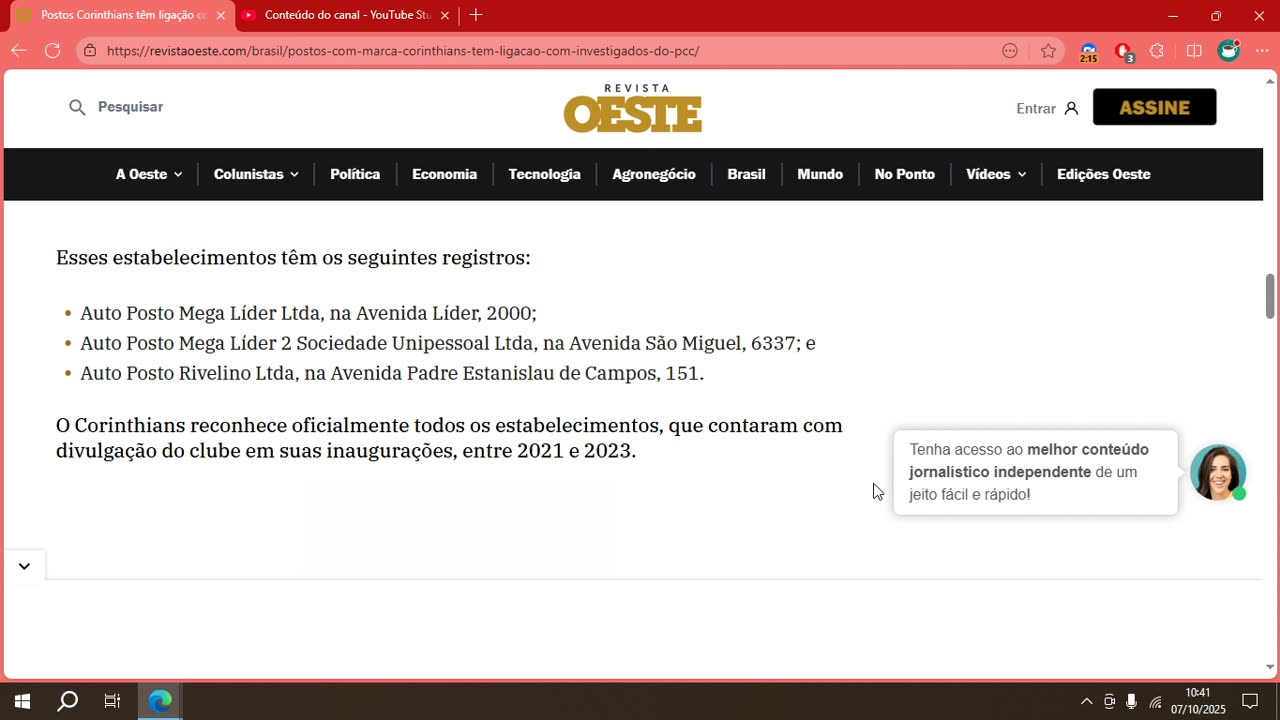The image size is (1280, 720).
Task: Open the Brasil section
Action: 746,174
